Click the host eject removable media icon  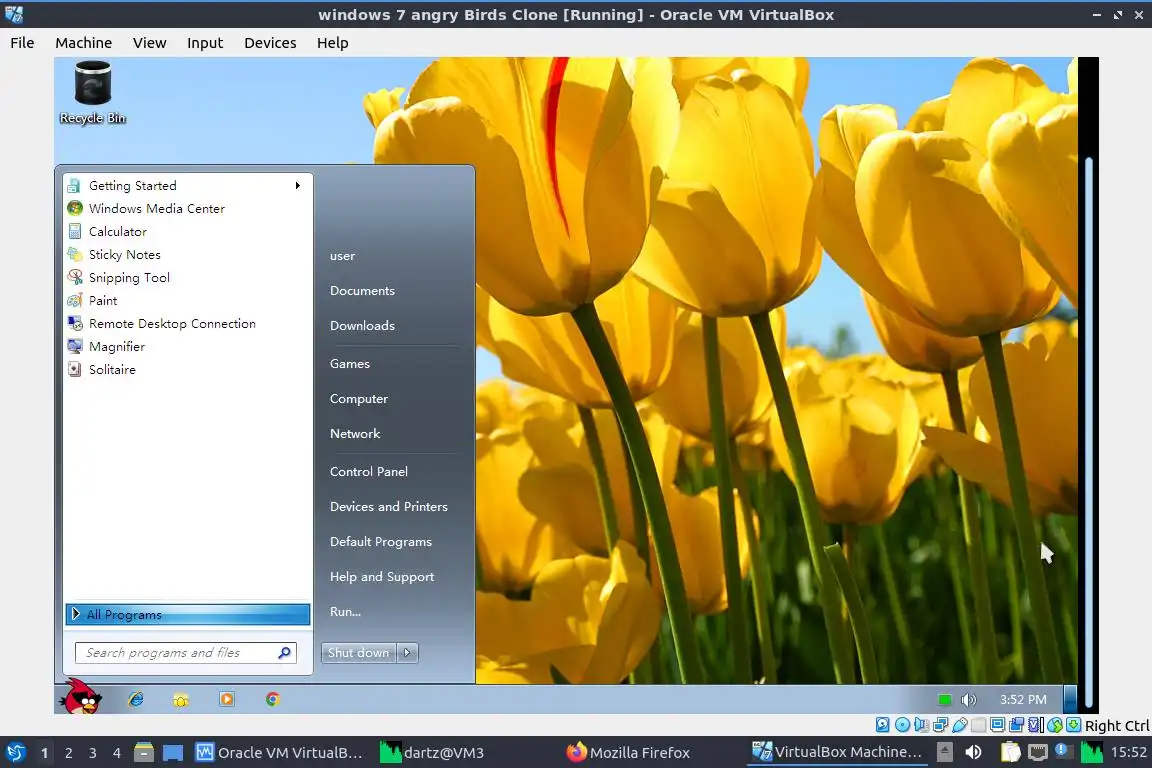tap(945, 752)
